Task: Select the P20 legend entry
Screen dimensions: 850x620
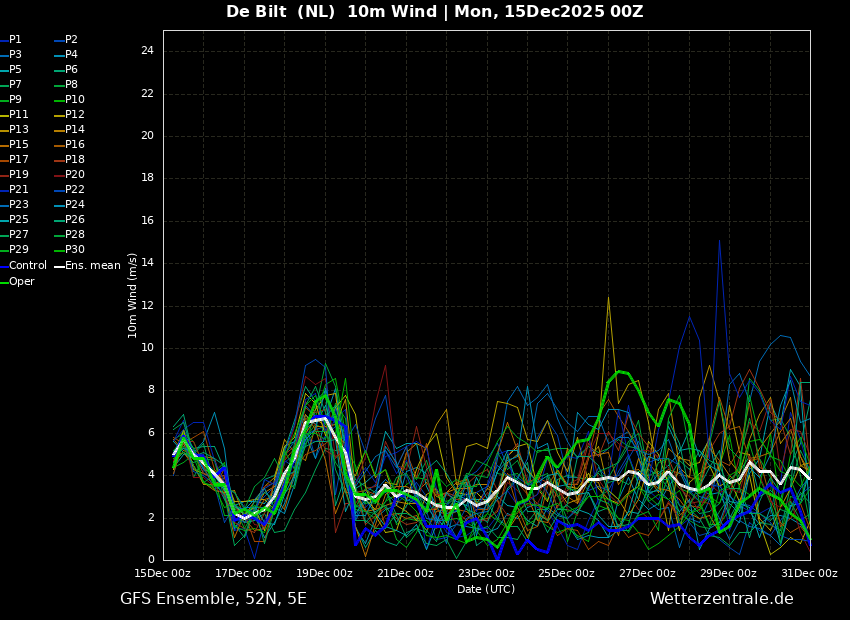Action: (69, 175)
